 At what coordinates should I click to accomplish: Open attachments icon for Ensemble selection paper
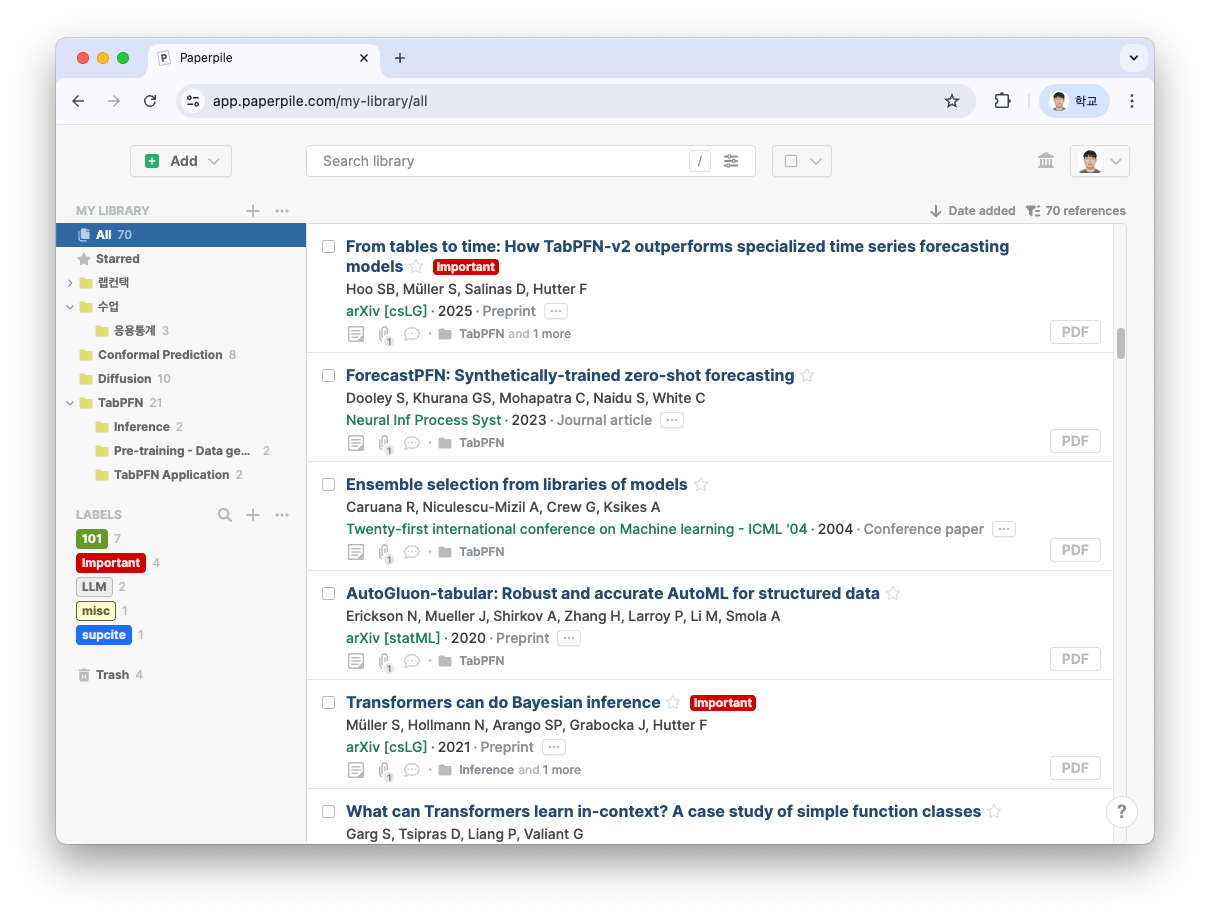pos(385,552)
